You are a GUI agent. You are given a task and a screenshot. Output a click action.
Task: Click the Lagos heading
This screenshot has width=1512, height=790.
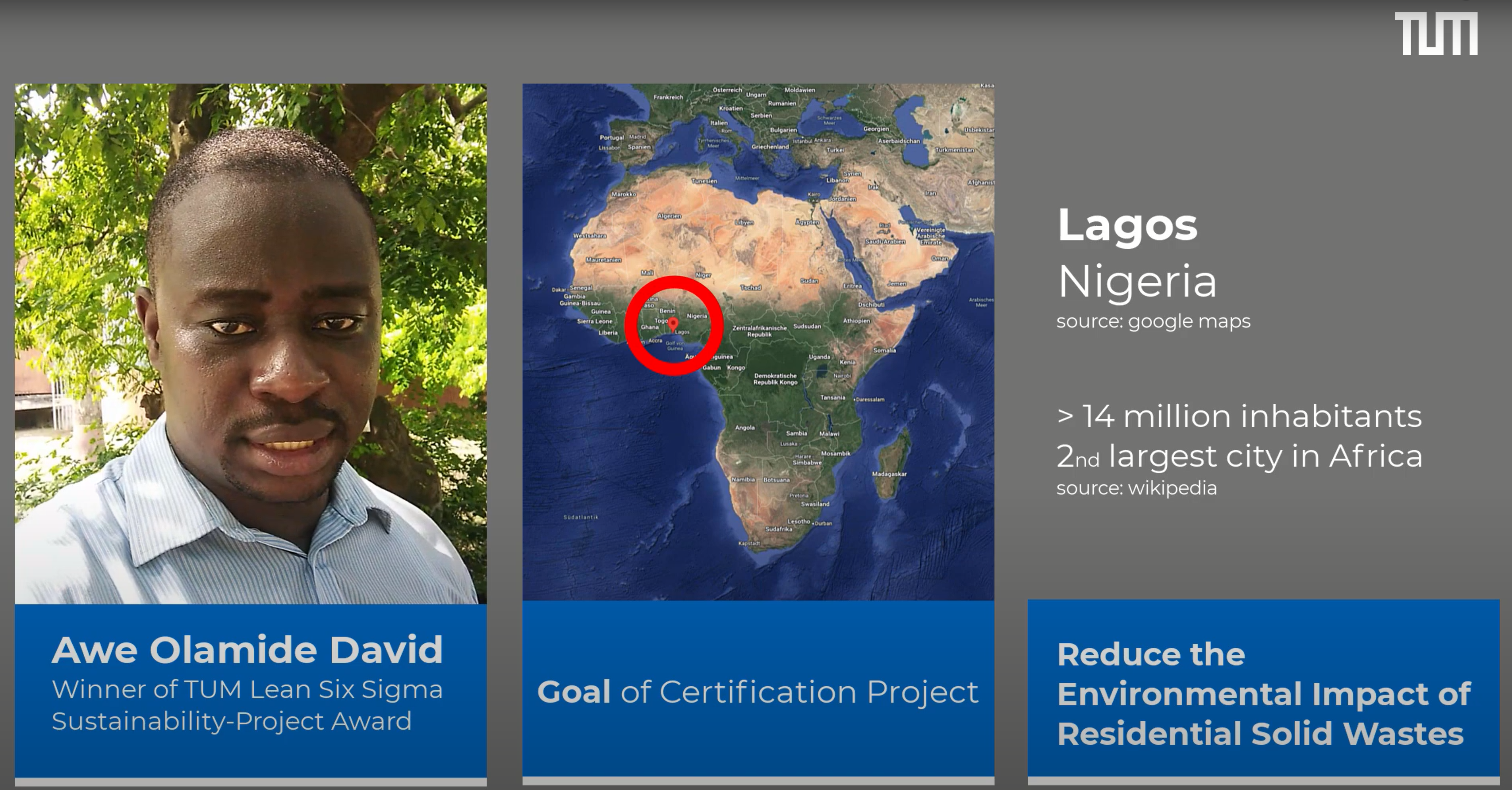(1127, 225)
